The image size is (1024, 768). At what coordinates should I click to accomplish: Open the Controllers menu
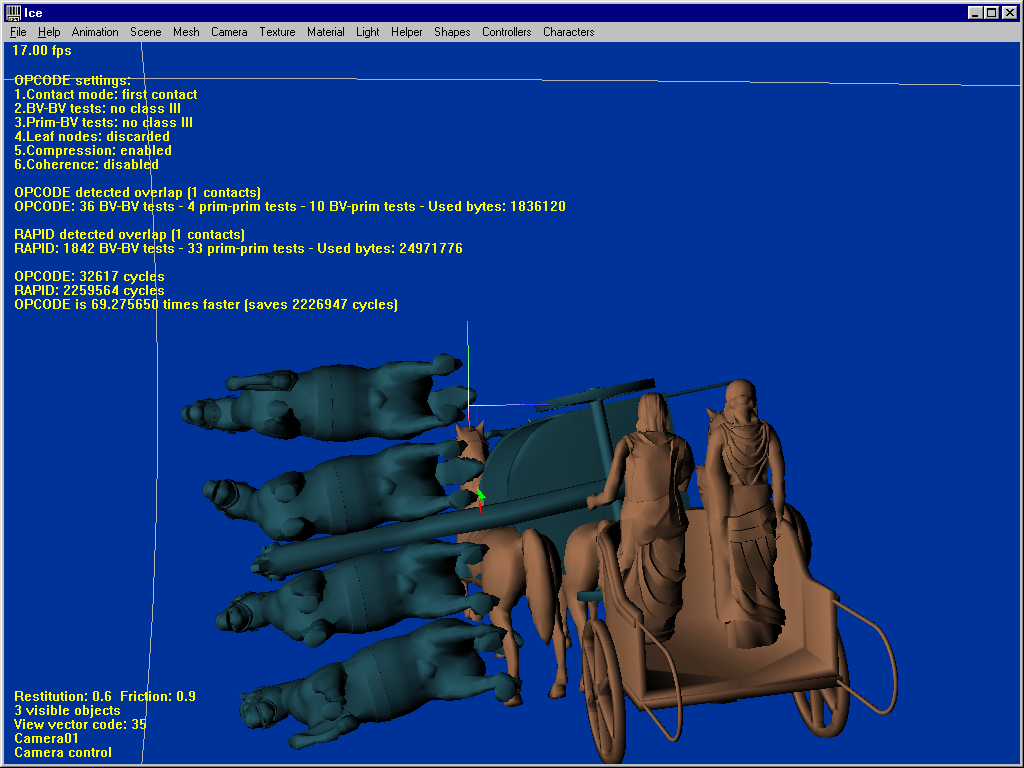507,32
